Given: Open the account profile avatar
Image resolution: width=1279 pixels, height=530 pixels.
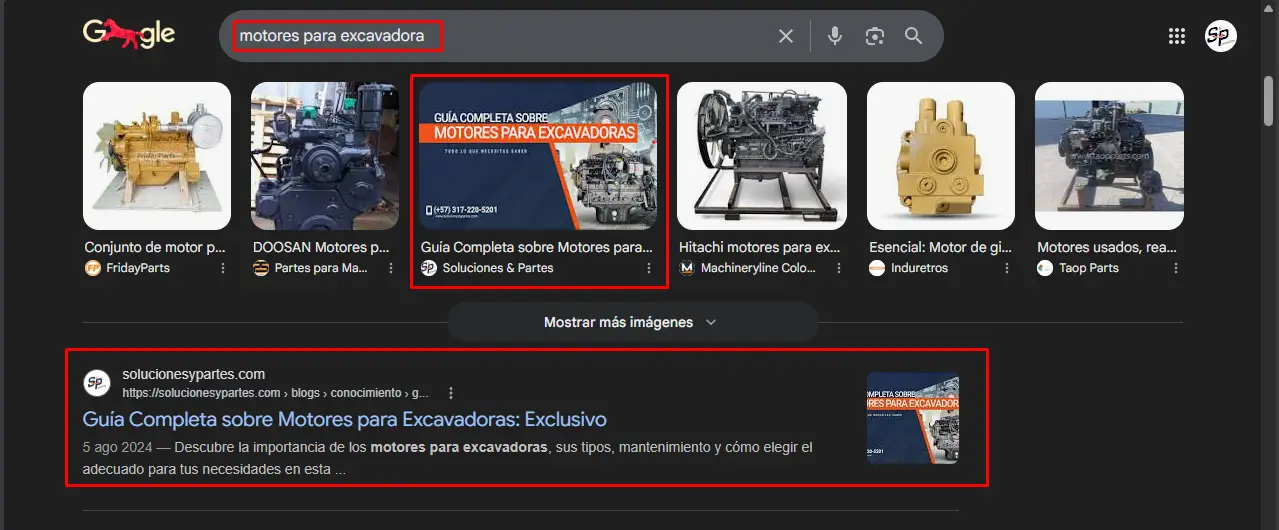Looking at the screenshot, I should tap(1220, 36).
